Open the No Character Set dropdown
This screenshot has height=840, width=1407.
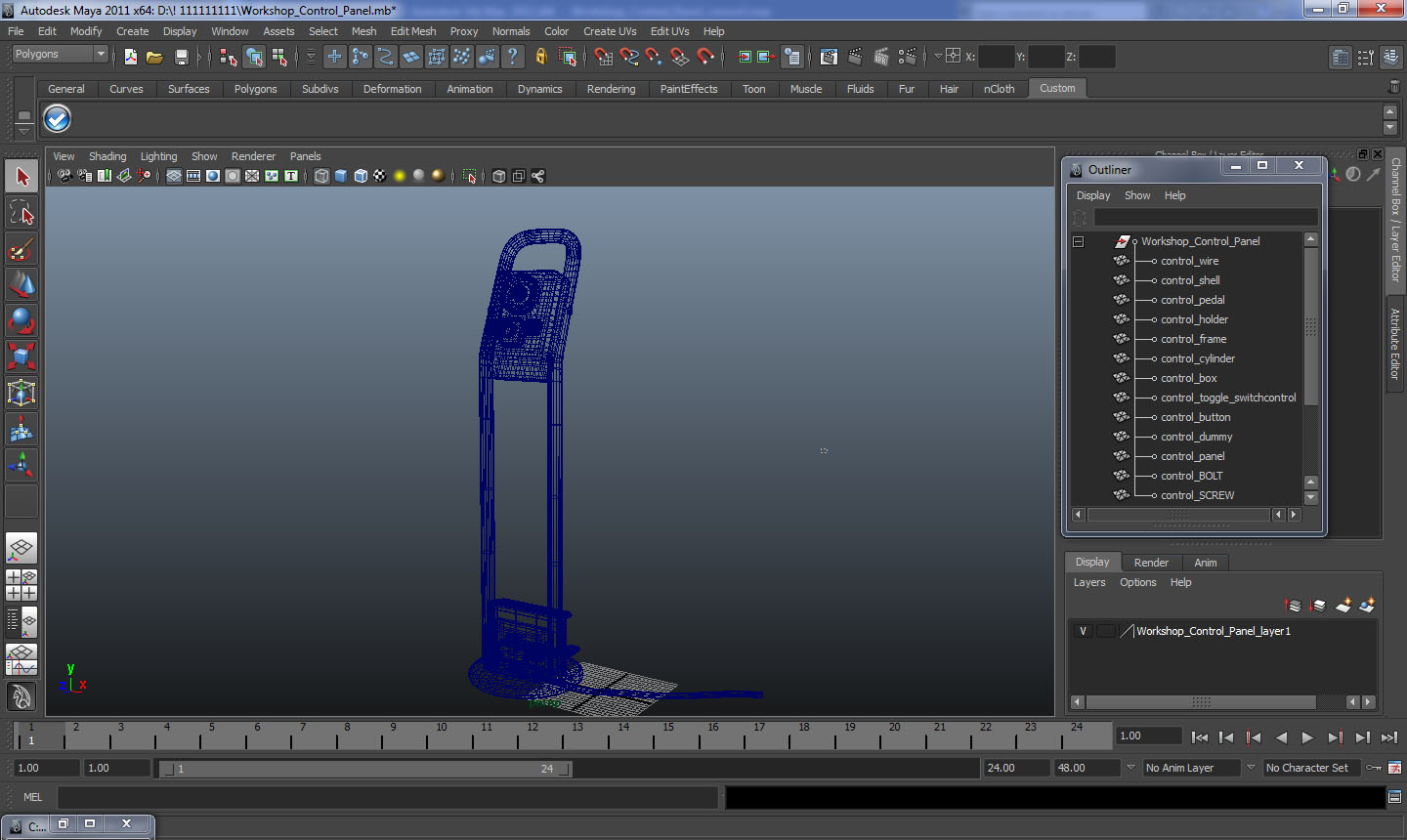[x=1311, y=768]
